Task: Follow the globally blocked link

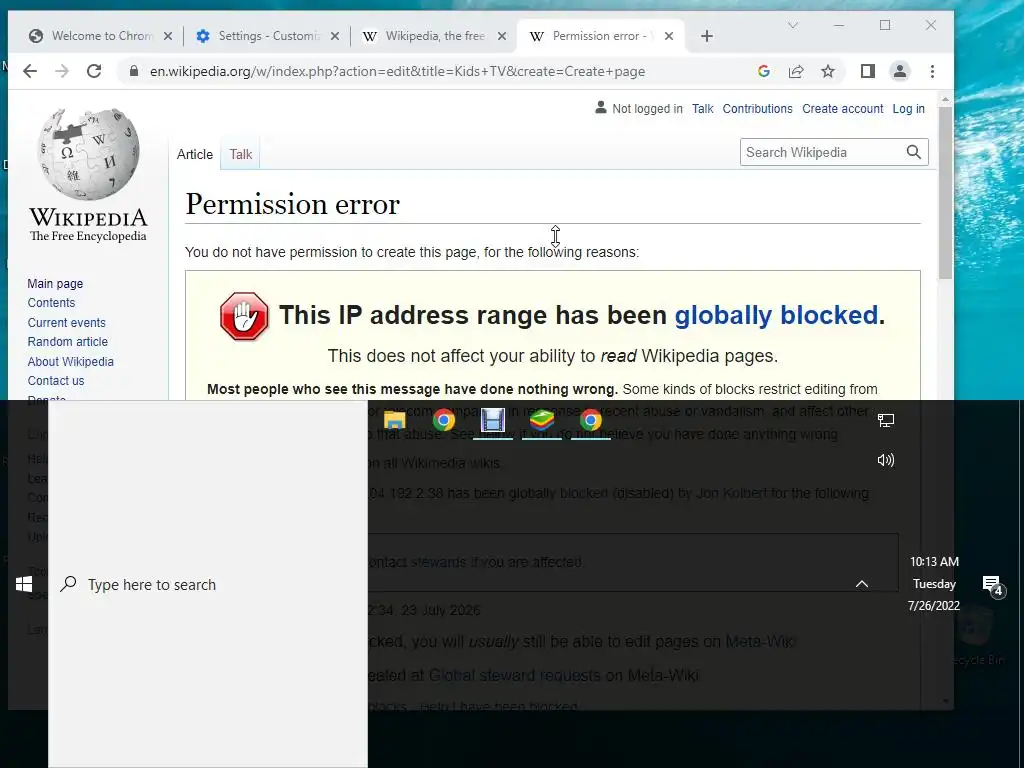Action: point(776,315)
